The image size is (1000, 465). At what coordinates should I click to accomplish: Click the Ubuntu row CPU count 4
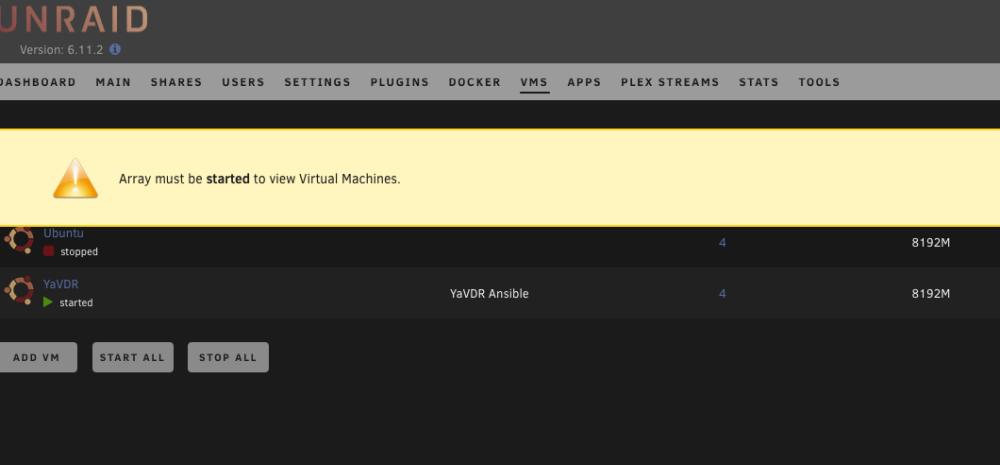coord(722,242)
